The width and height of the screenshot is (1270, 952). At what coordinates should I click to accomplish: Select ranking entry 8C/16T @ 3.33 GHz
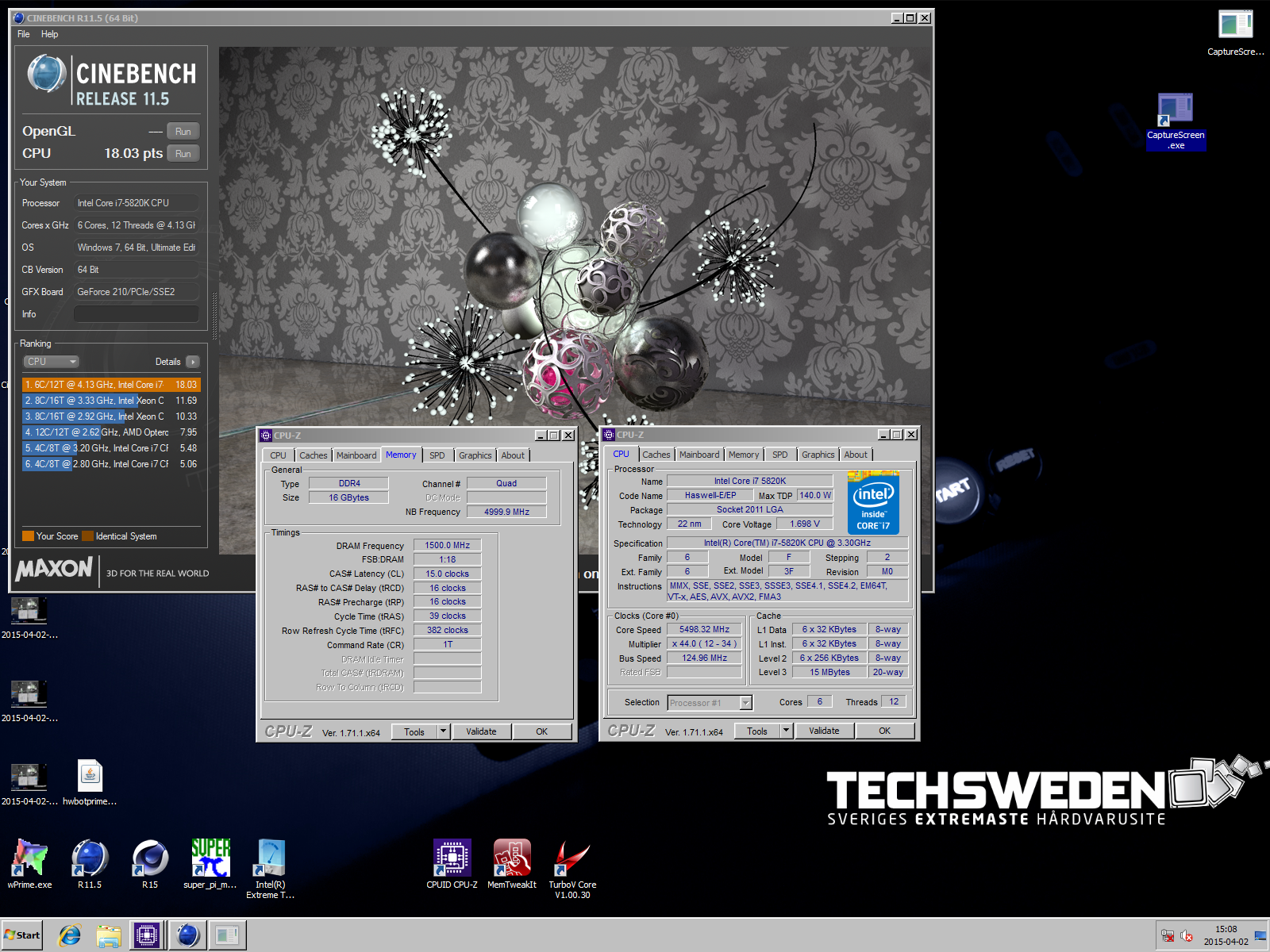tap(111, 401)
